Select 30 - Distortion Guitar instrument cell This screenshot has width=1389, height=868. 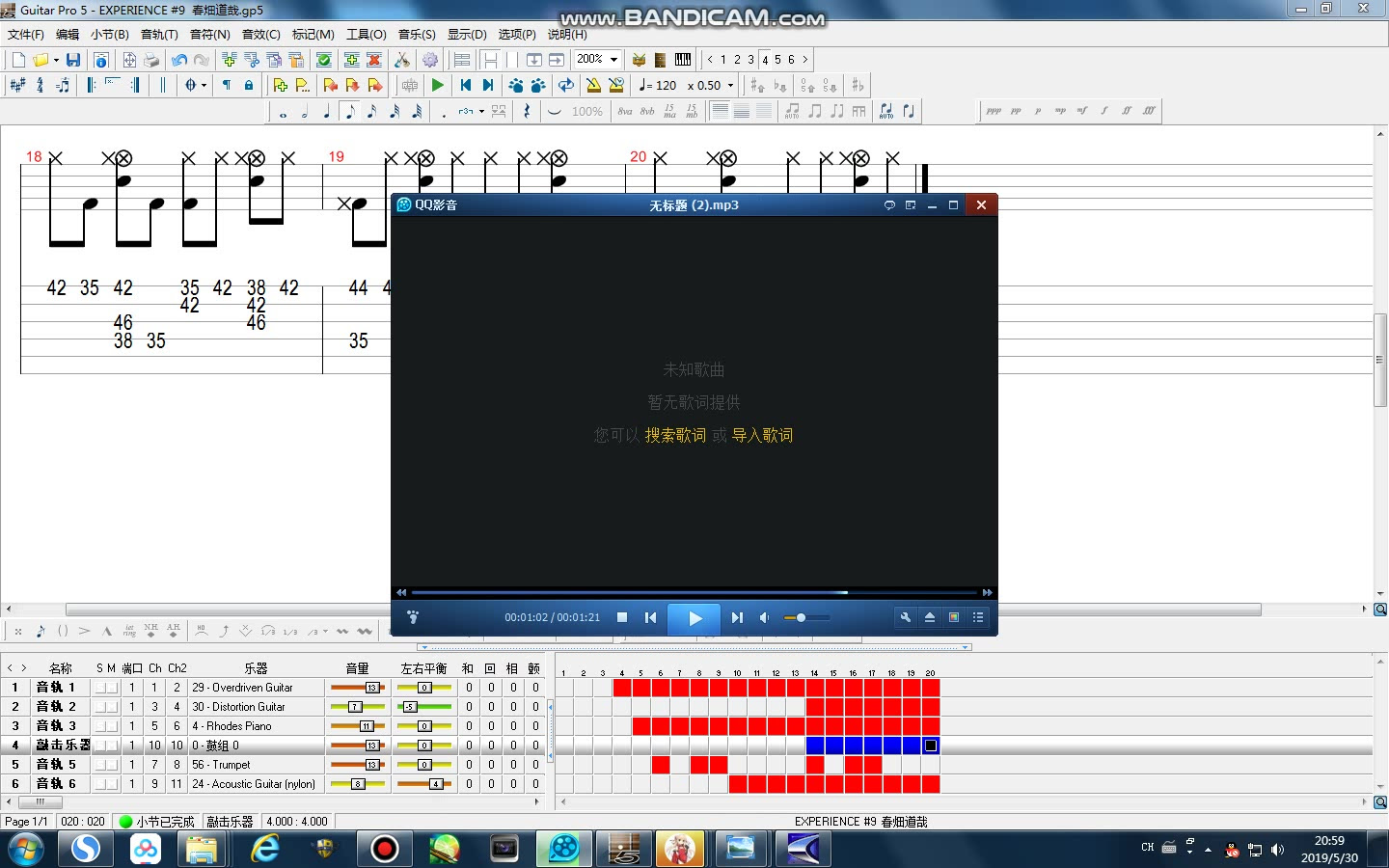pos(256,707)
